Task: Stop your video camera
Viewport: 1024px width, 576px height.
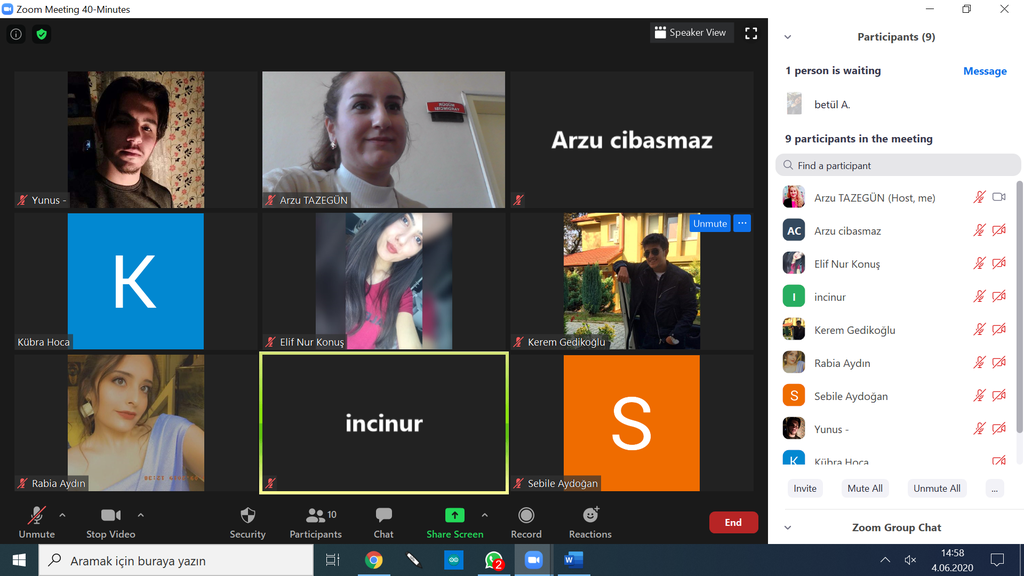Action: click(x=110, y=521)
